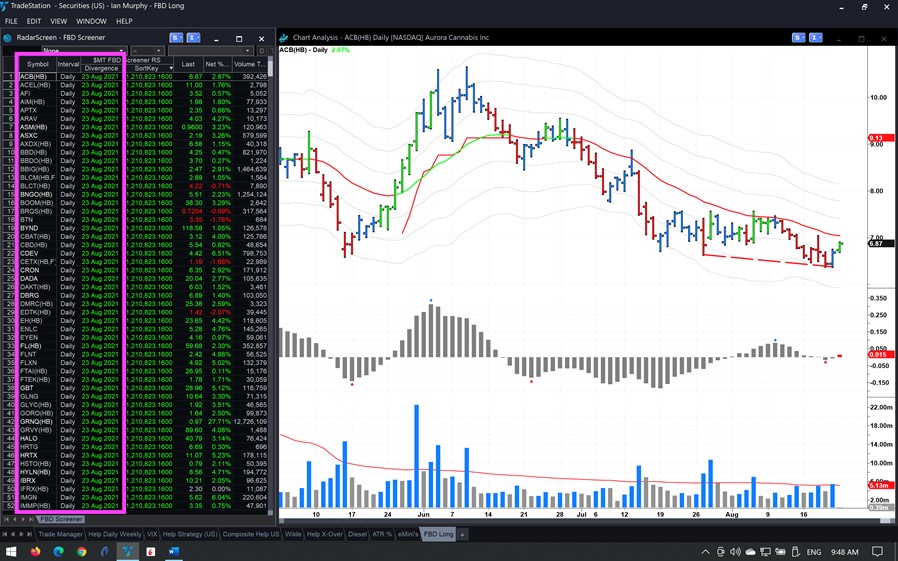Open the VIEW menu

point(58,21)
